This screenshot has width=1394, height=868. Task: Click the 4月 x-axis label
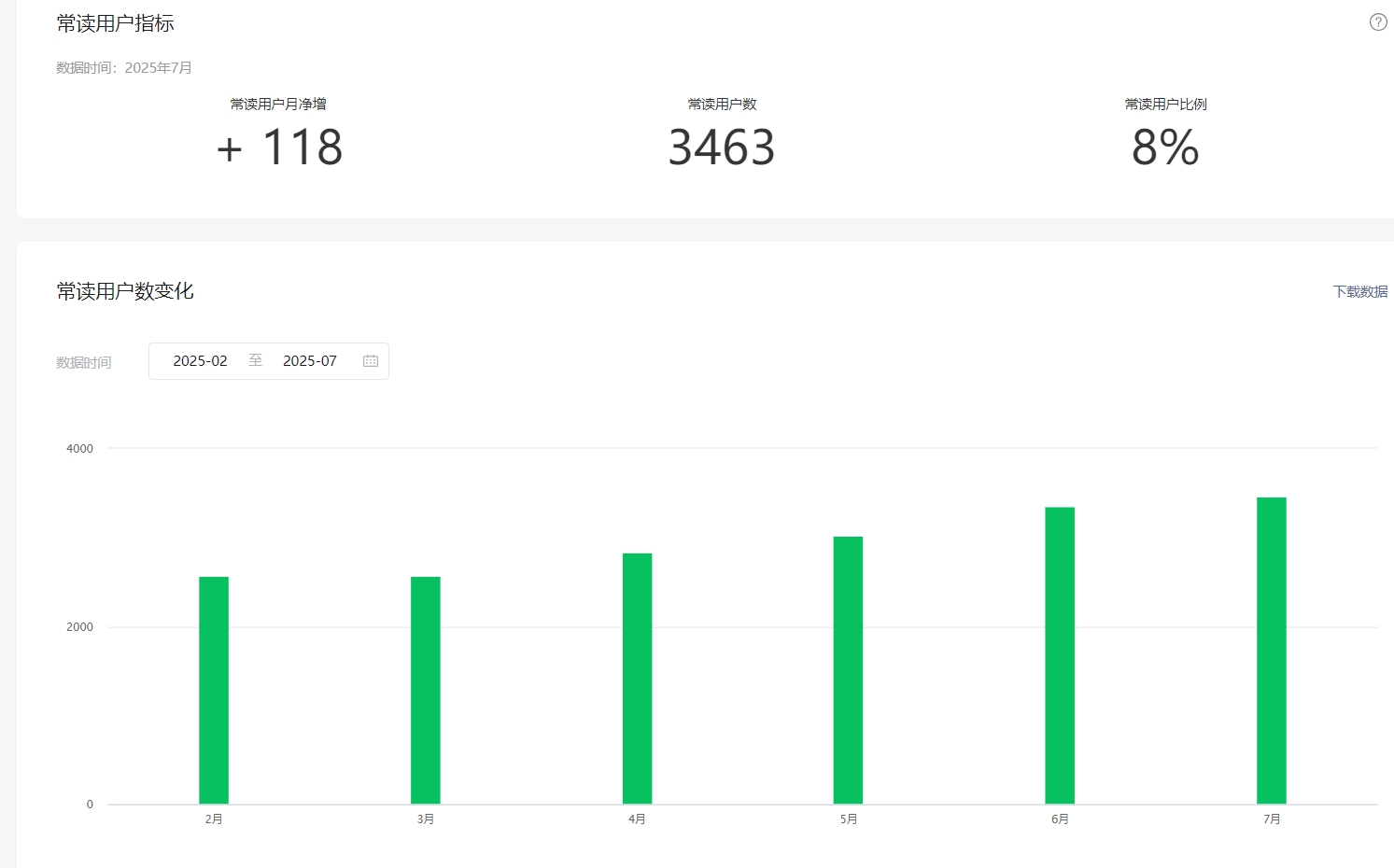(x=638, y=819)
